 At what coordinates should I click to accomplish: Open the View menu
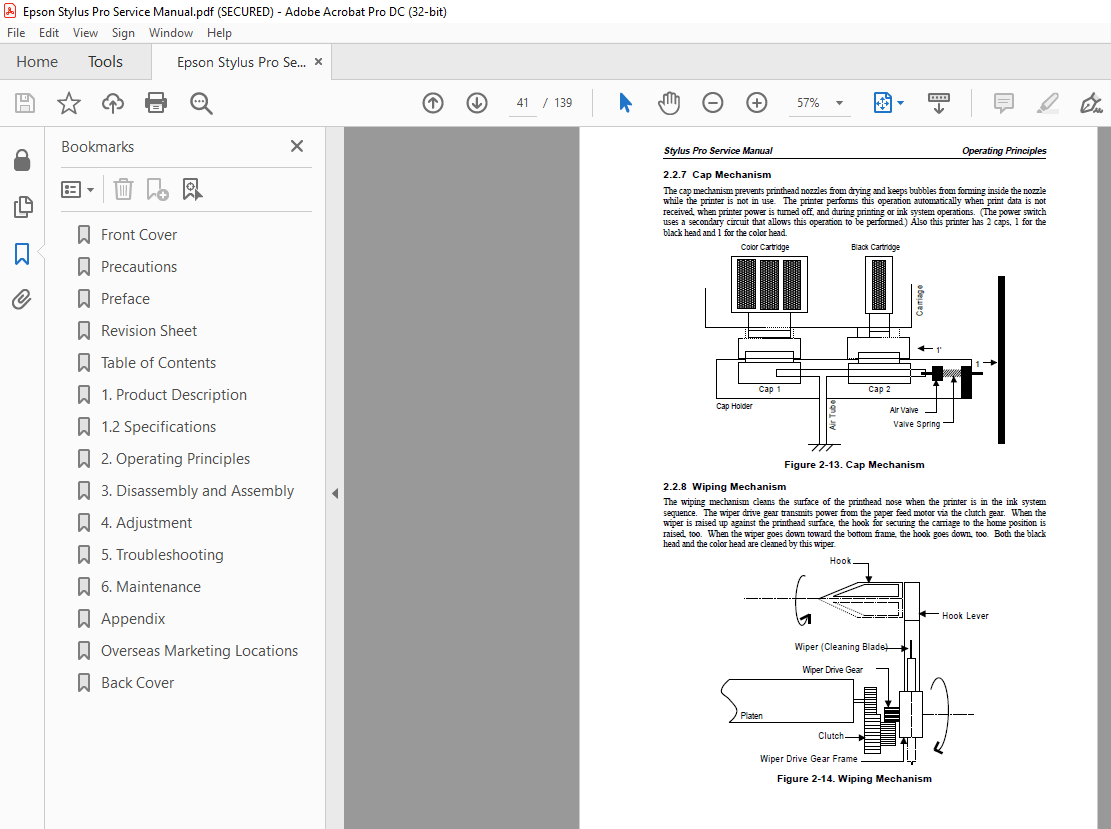(x=85, y=33)
